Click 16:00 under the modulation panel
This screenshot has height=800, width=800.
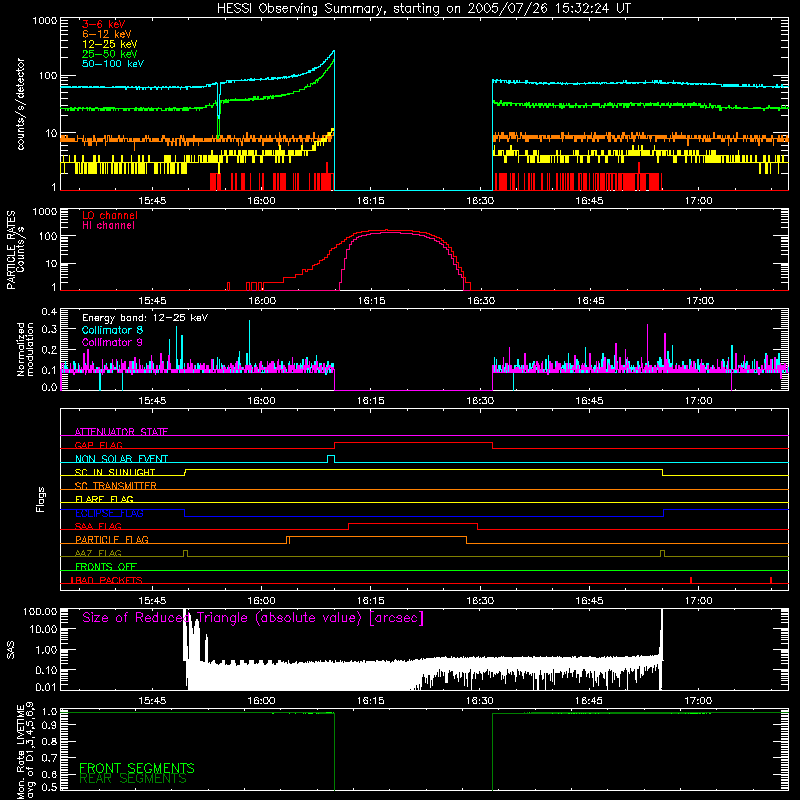[261, 401]
